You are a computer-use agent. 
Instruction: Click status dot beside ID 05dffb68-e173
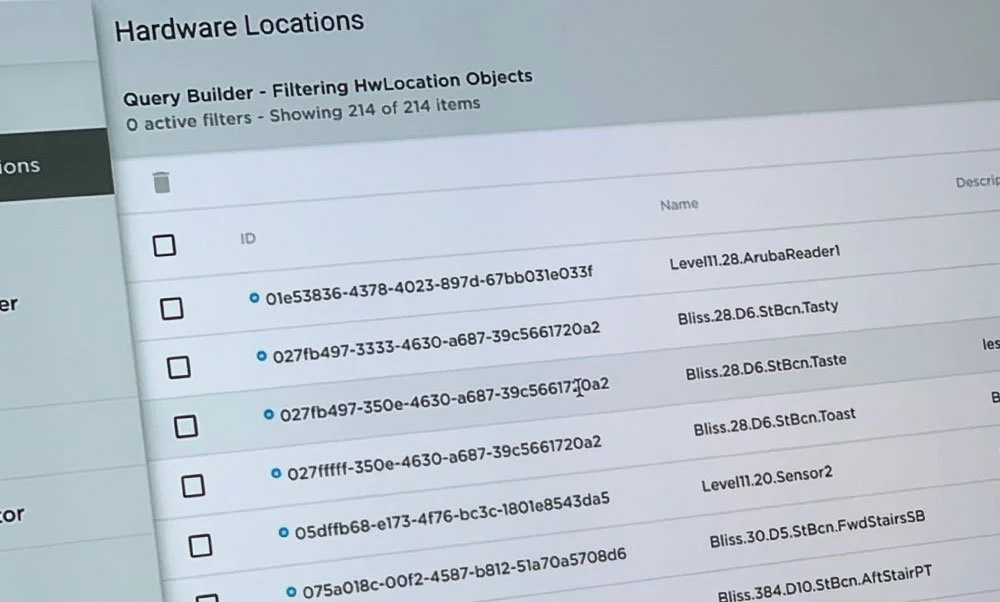283,532
